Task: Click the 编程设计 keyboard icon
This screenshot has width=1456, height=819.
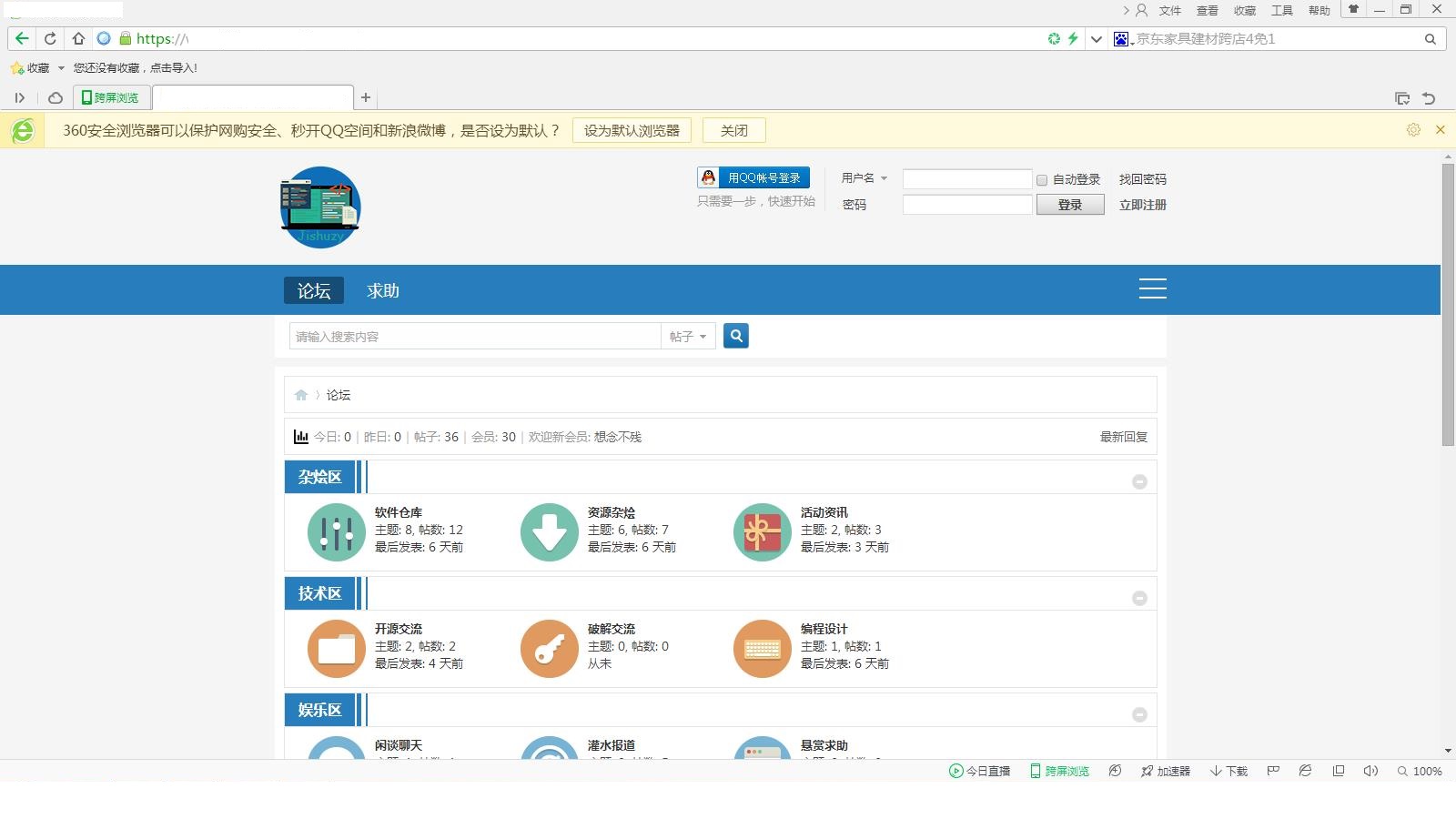Action: point(762,648)
